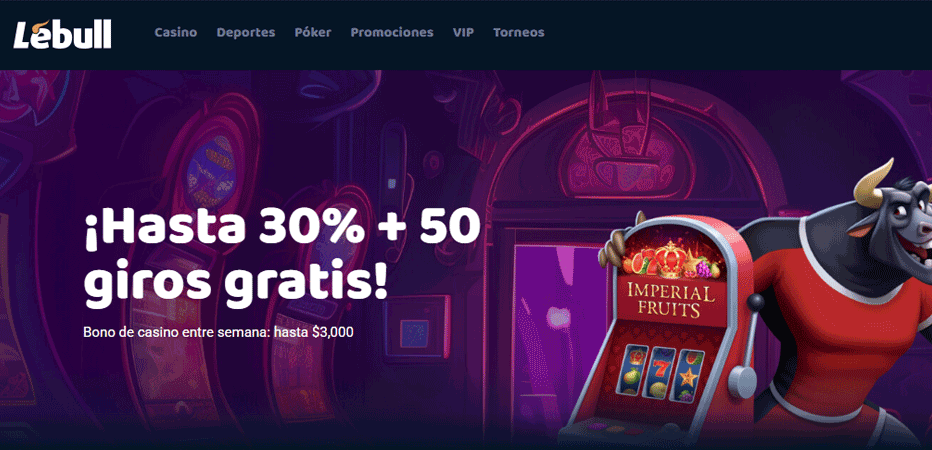
Task: Open the Torneos nav link
Action: click(518, 33)
